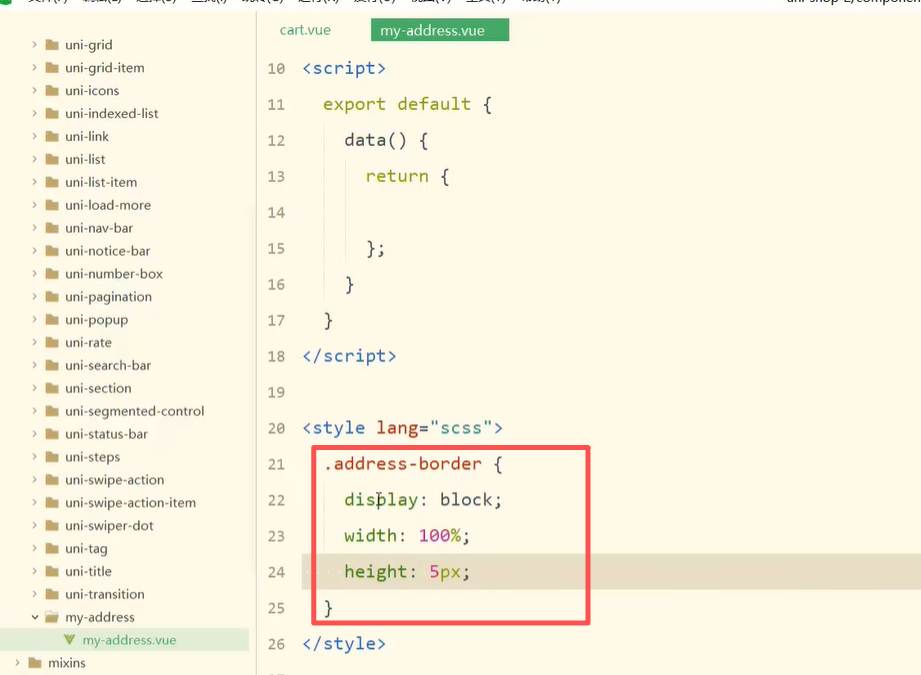Expand the mixins folder chevron
This screenshot has height=675, width=921.
coord(18,663)
